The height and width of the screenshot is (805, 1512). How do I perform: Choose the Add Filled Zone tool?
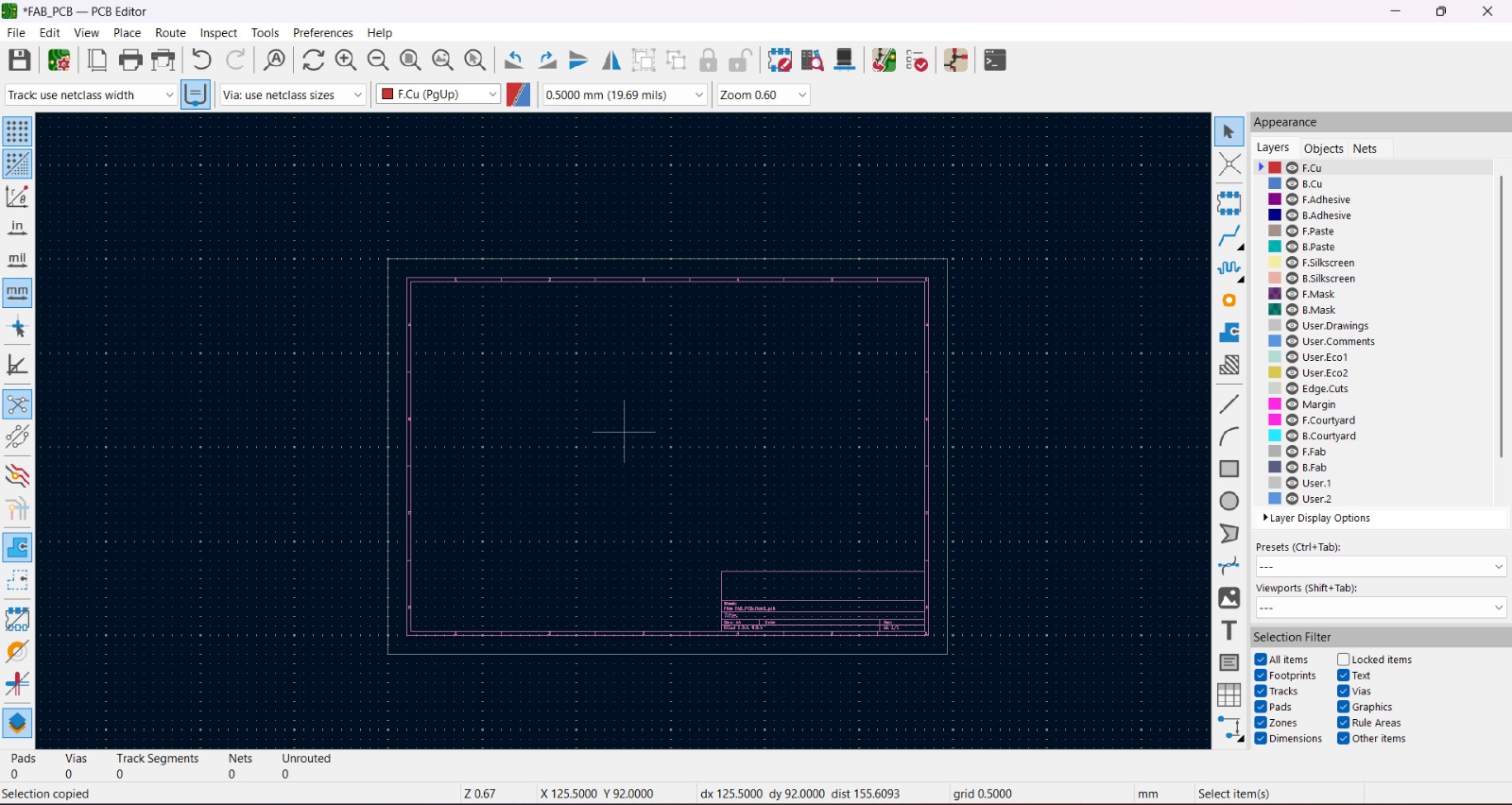(1228, 333)
